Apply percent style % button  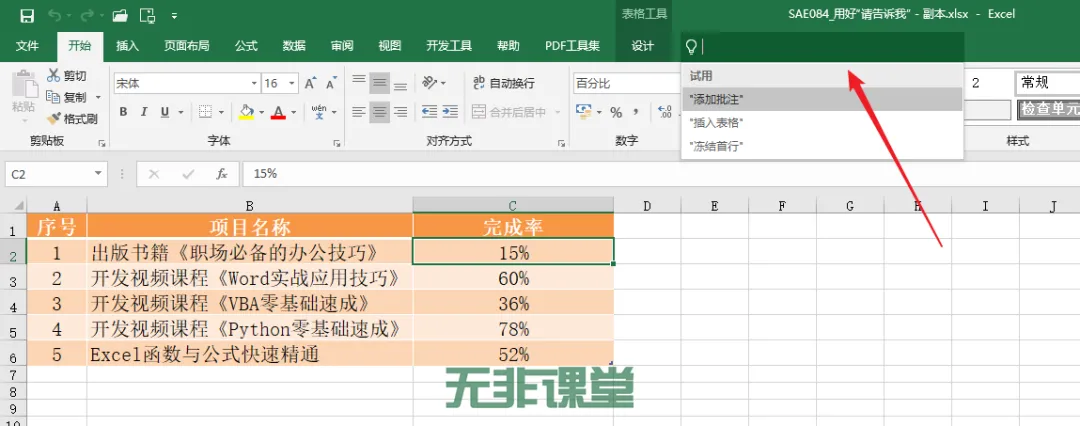click(616, 112)
